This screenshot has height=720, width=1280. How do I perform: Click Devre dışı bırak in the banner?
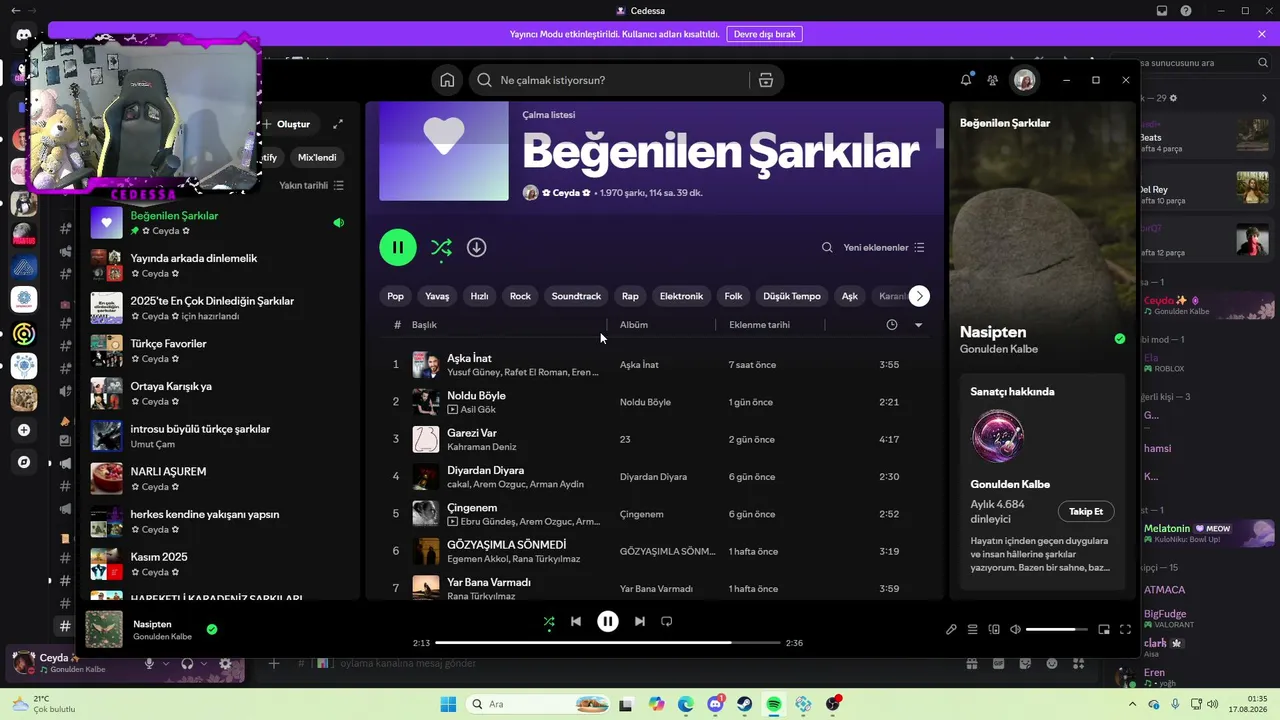(x=764, y=34)
